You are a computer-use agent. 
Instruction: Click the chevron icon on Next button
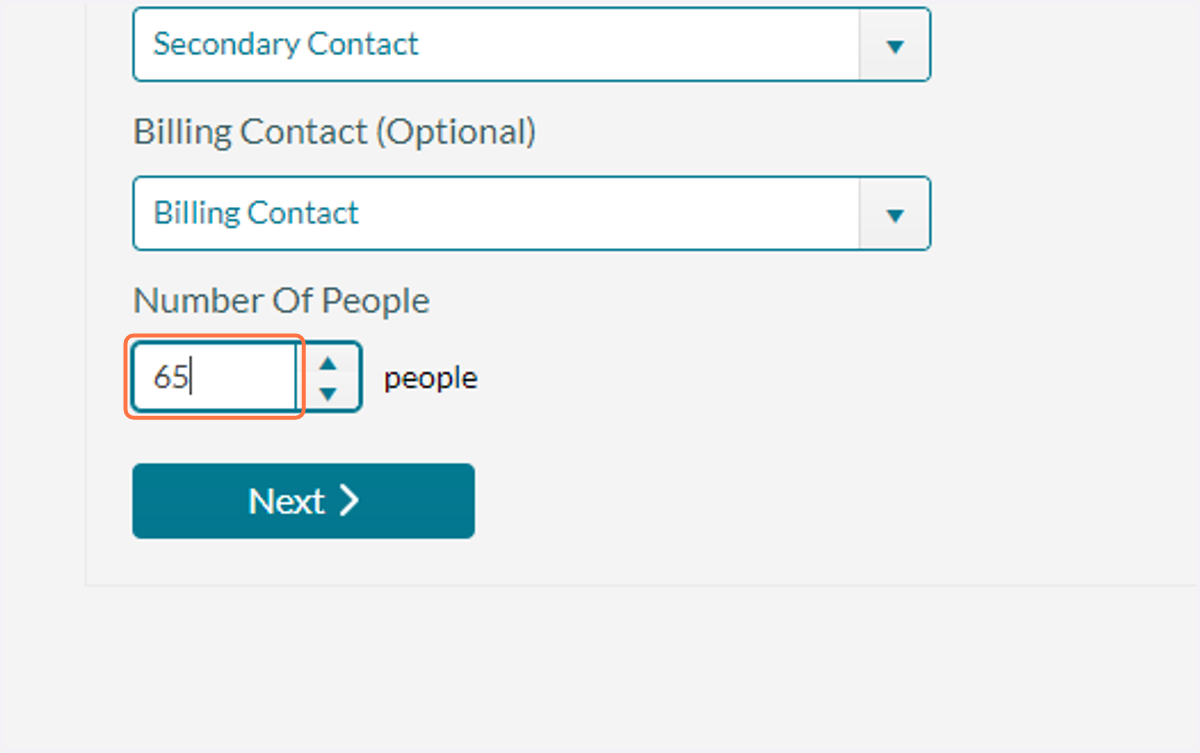(x=348, y=501)
